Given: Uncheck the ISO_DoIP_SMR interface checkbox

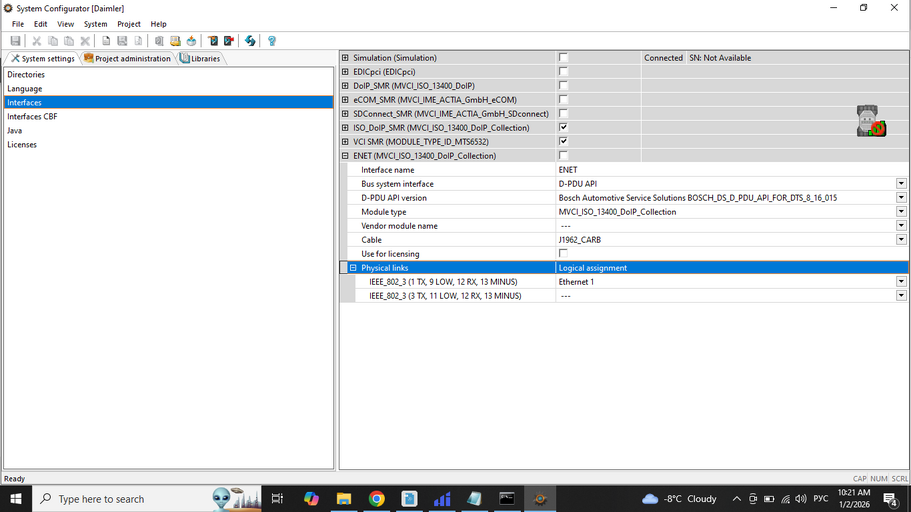Looking at the screenshot, I should [x=563, y=127].
